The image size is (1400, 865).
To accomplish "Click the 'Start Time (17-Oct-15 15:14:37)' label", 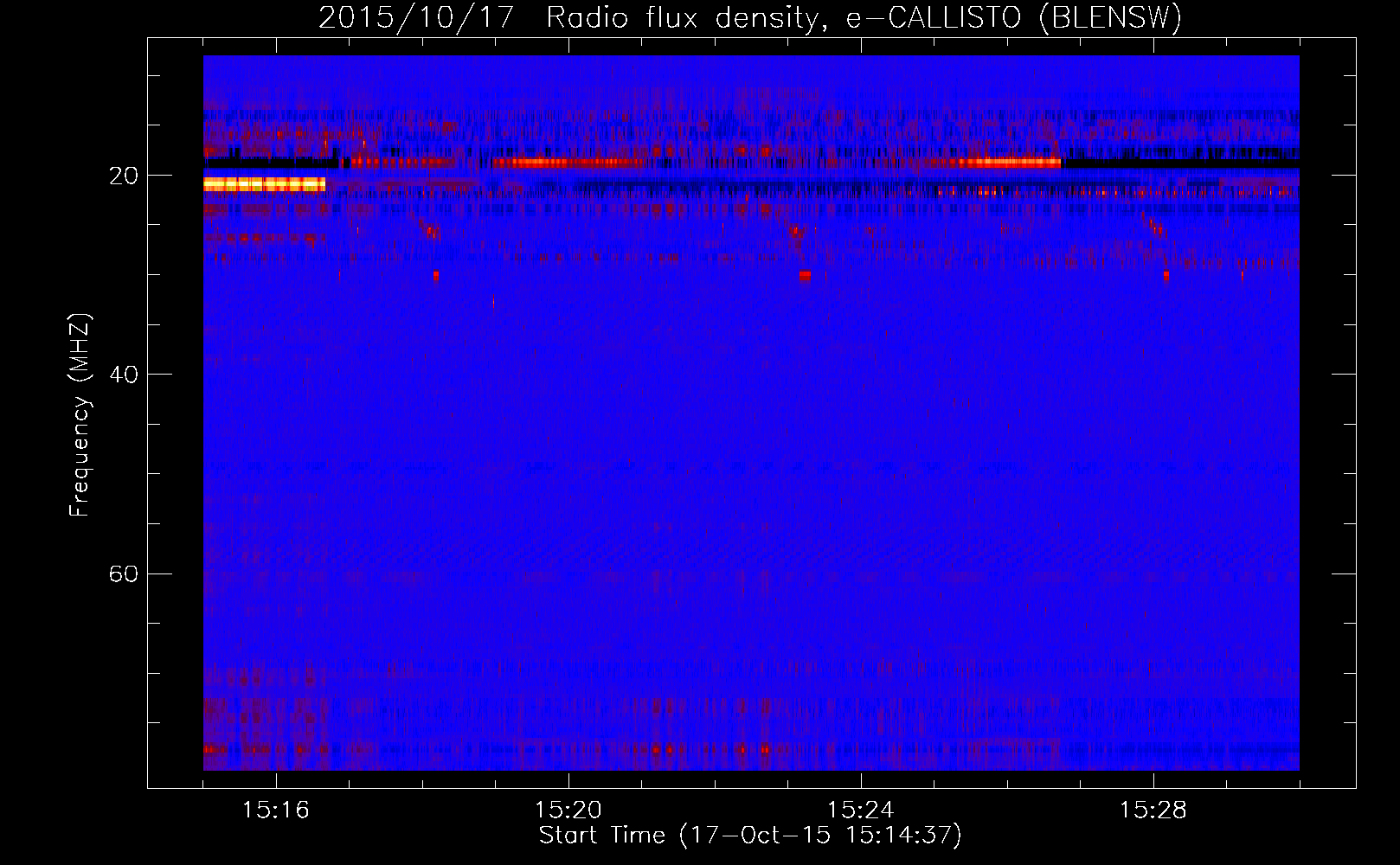I will pos(750,836).
